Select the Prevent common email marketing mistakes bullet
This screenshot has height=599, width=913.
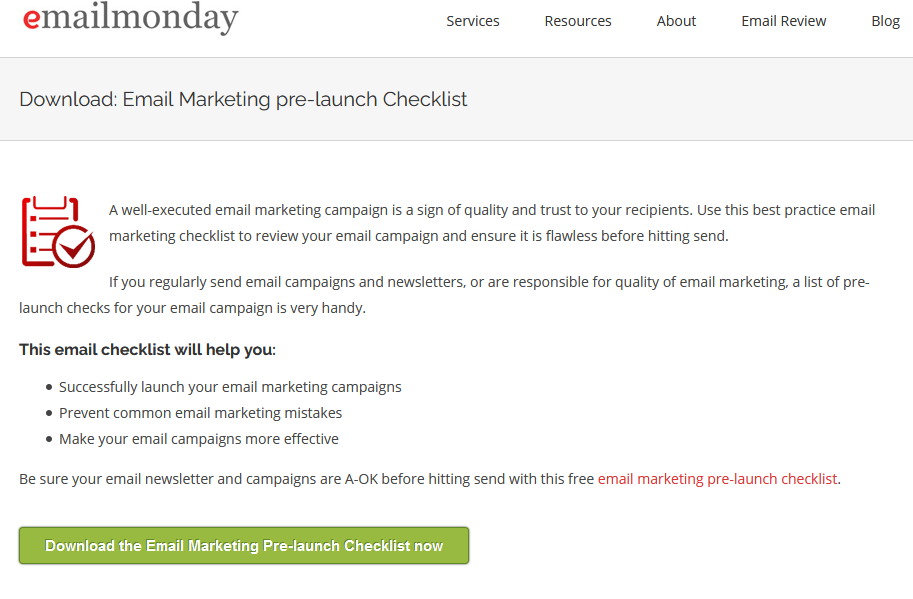coord(200,413)
